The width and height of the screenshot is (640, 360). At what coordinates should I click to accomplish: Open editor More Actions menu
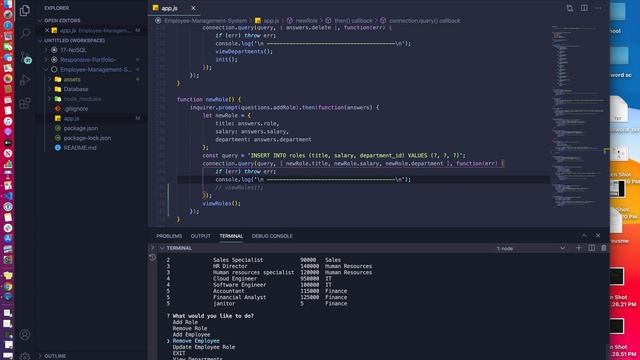coord(598,8)
